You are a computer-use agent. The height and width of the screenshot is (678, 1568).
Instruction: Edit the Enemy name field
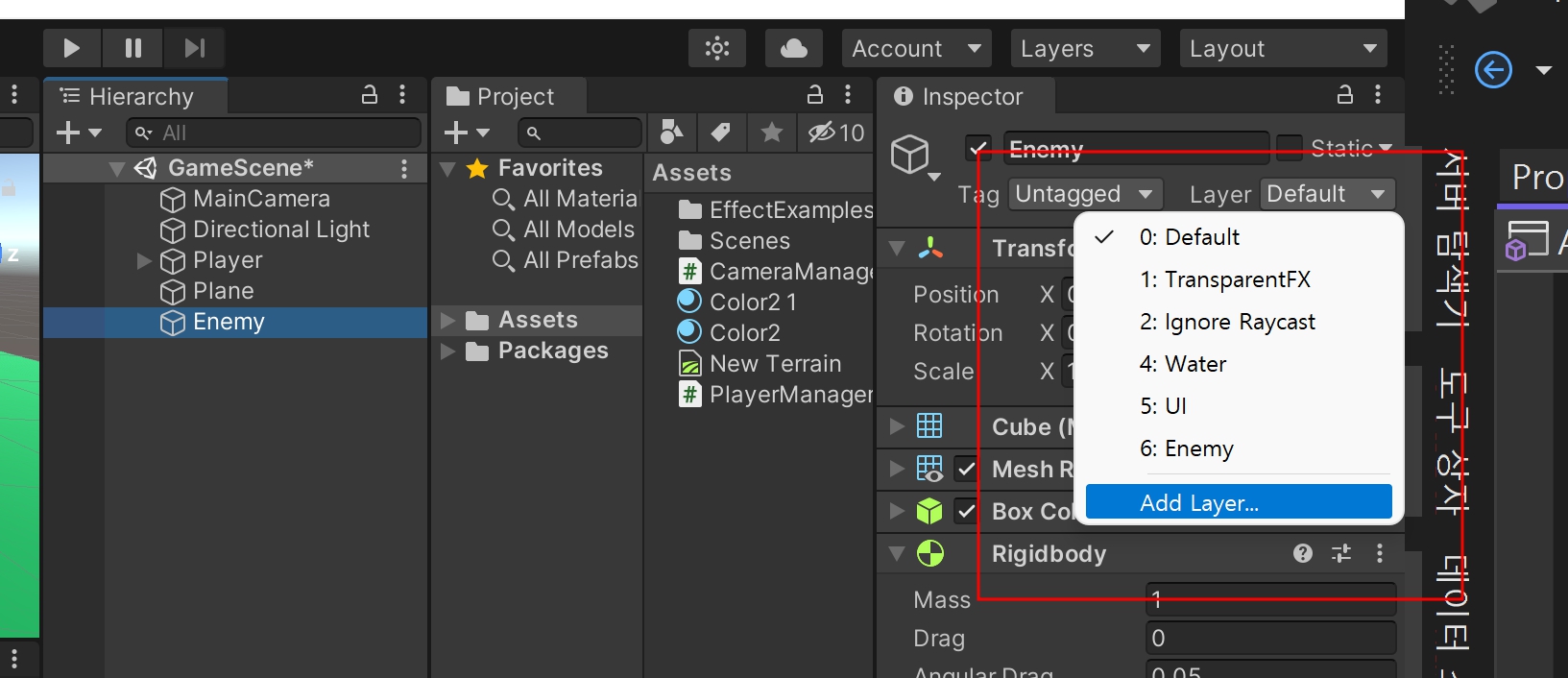(1137, 149)
